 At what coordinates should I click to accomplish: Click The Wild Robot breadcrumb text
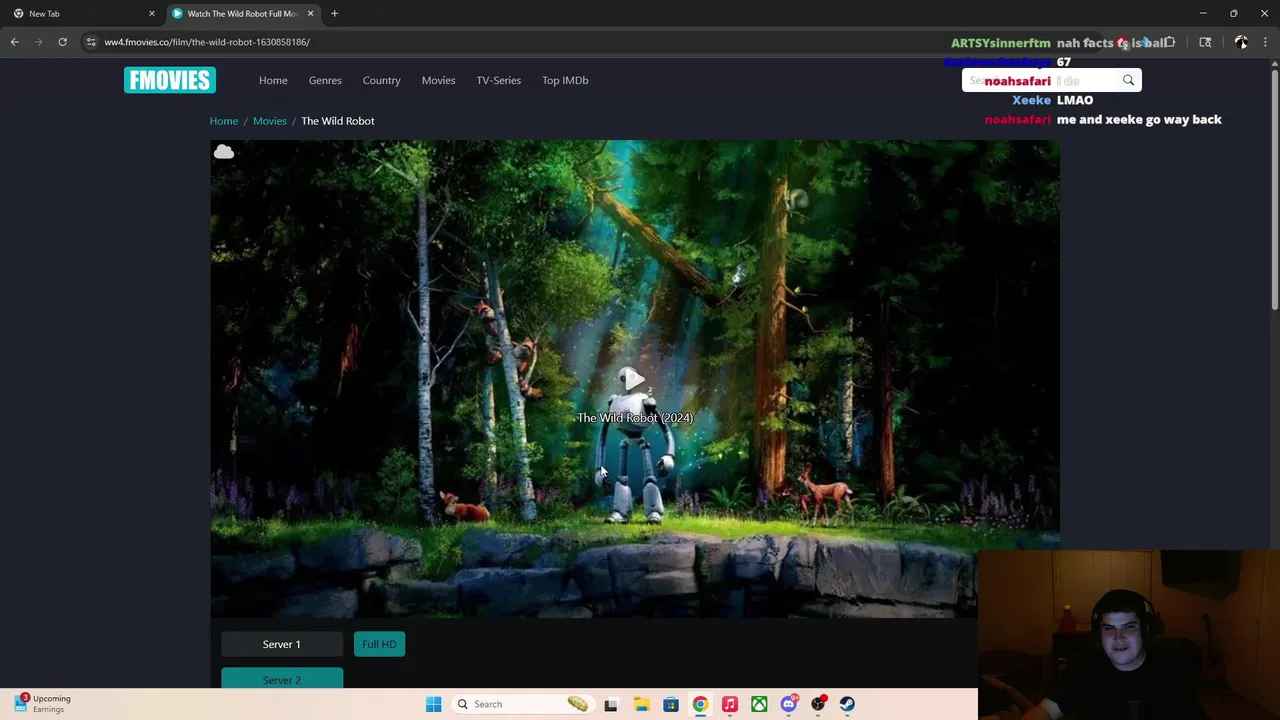[x=338, y=121]
